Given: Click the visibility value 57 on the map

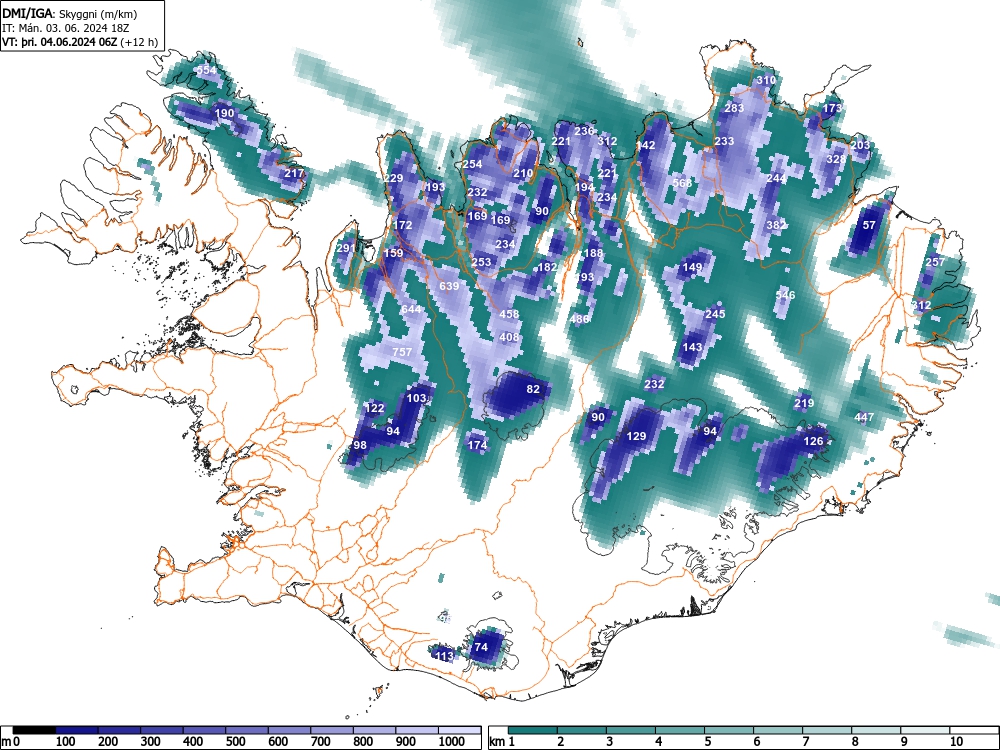Looking at the screenshot, I should pos(869,225).
